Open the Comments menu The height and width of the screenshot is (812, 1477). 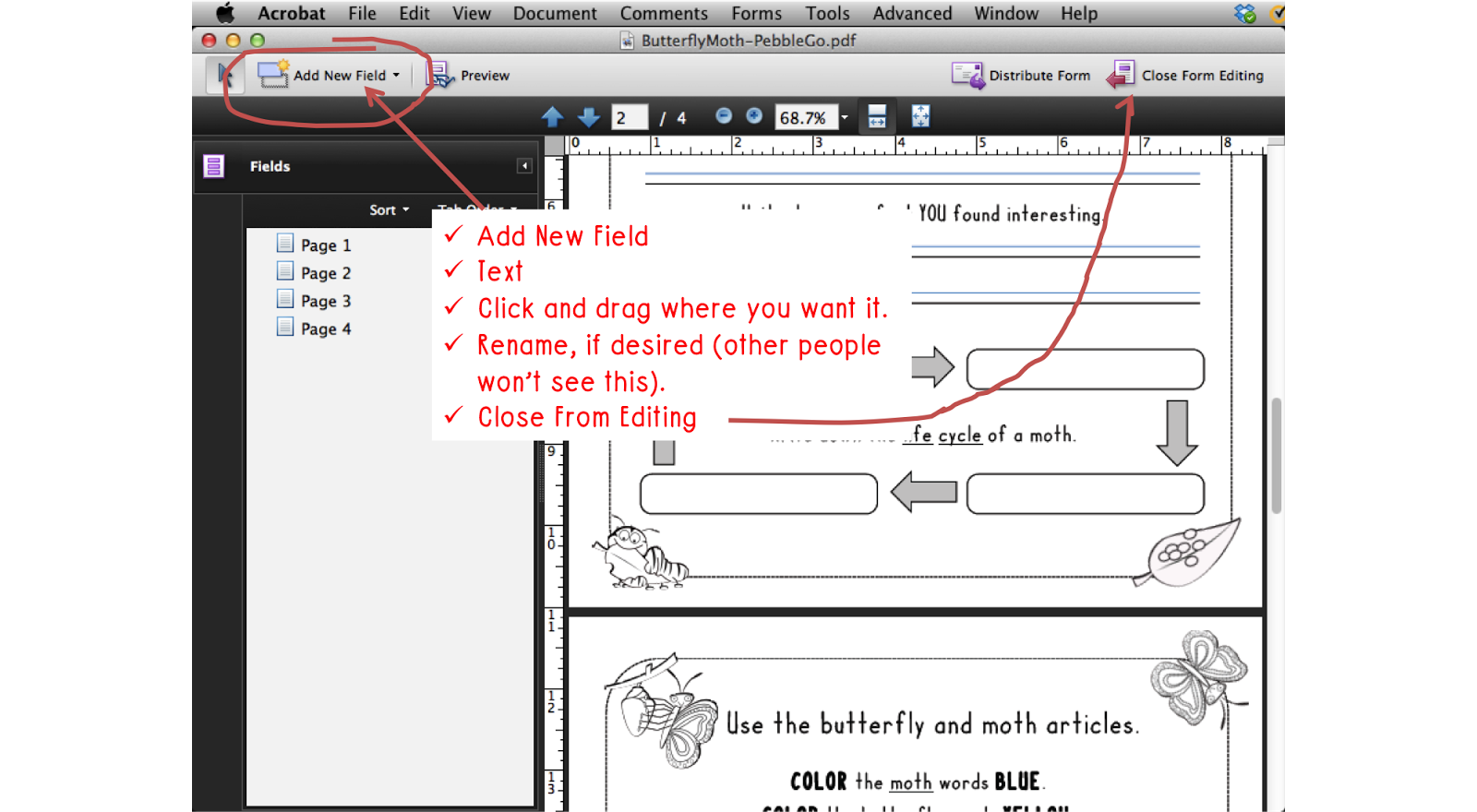coord(664,13)
